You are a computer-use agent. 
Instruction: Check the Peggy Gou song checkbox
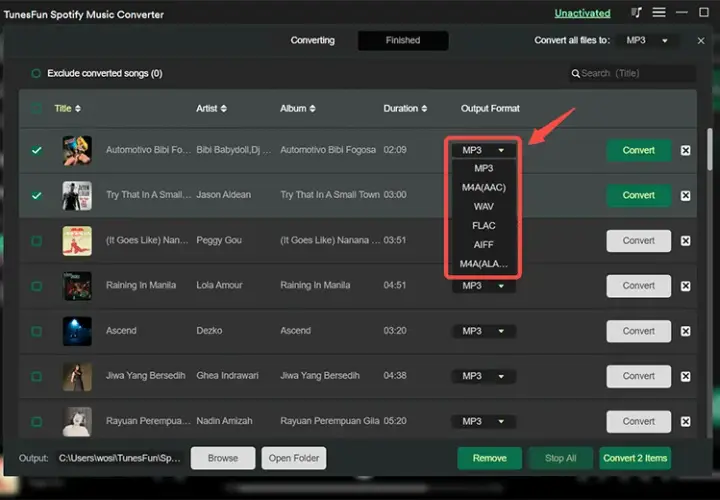tap(36, 241)
